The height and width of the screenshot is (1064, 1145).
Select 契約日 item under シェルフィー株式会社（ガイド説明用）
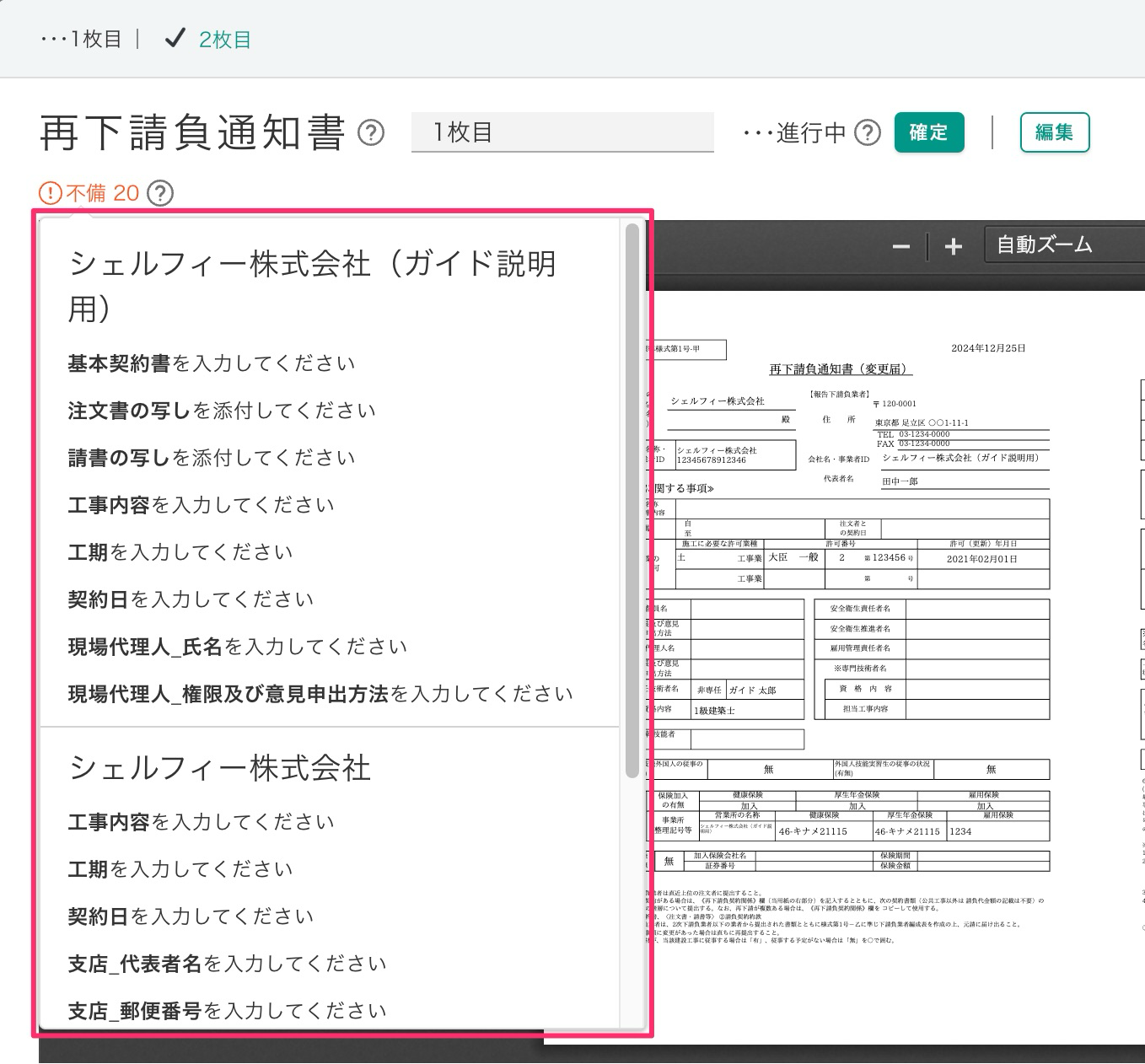coord(191,599)
